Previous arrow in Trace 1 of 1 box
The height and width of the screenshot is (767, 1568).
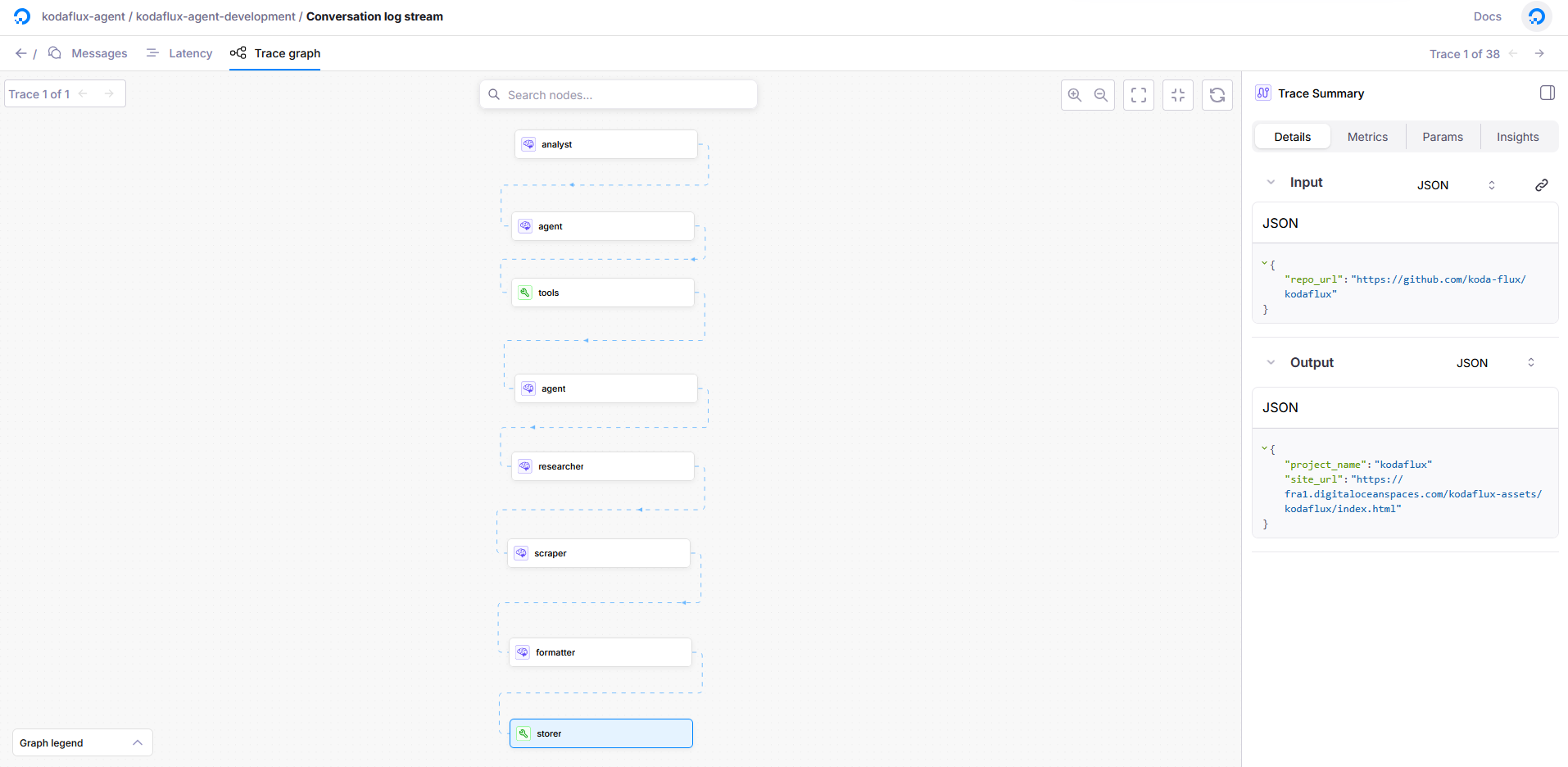(x=83, y=93)
